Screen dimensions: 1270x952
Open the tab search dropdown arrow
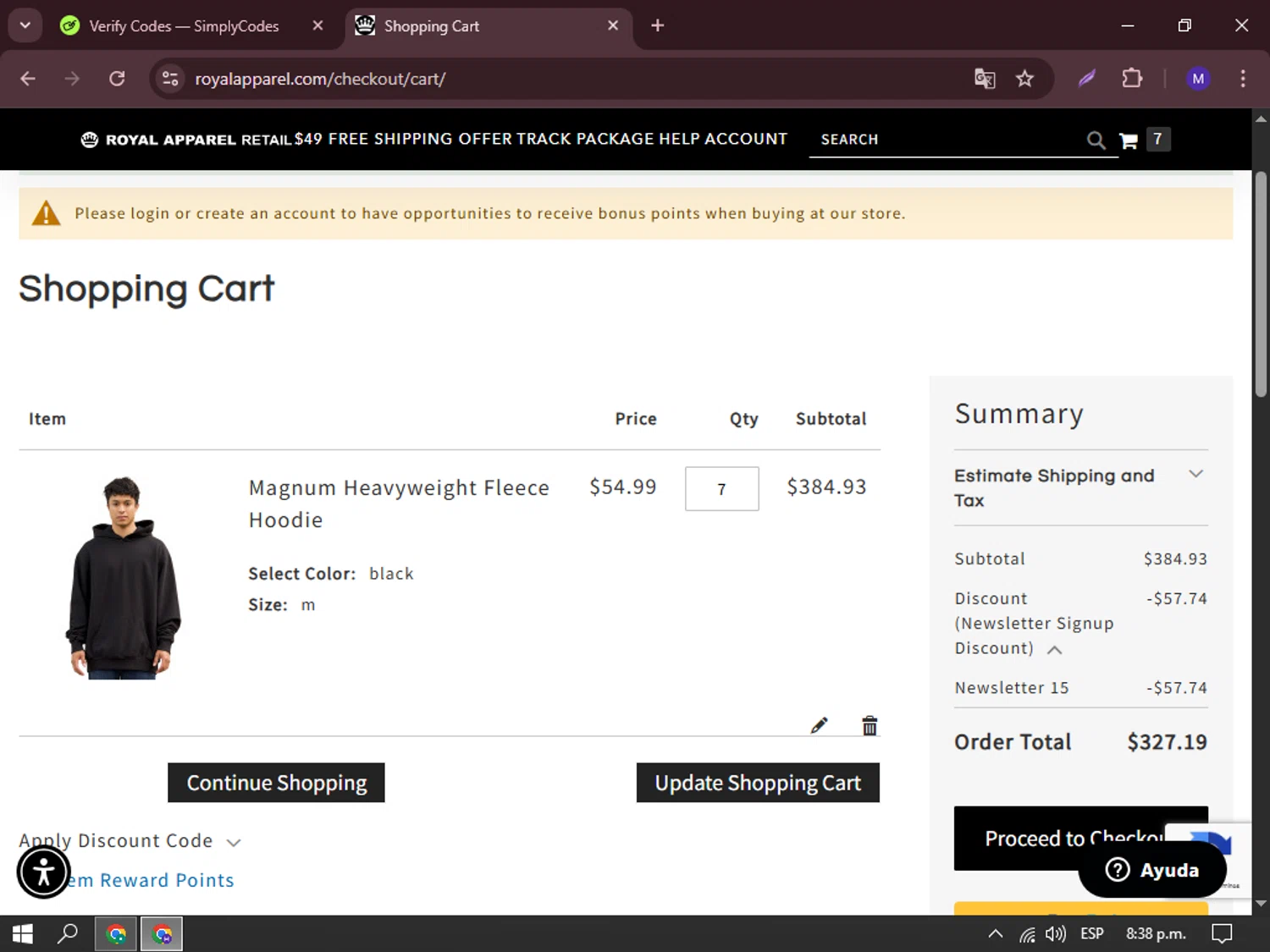pos(25,25)
